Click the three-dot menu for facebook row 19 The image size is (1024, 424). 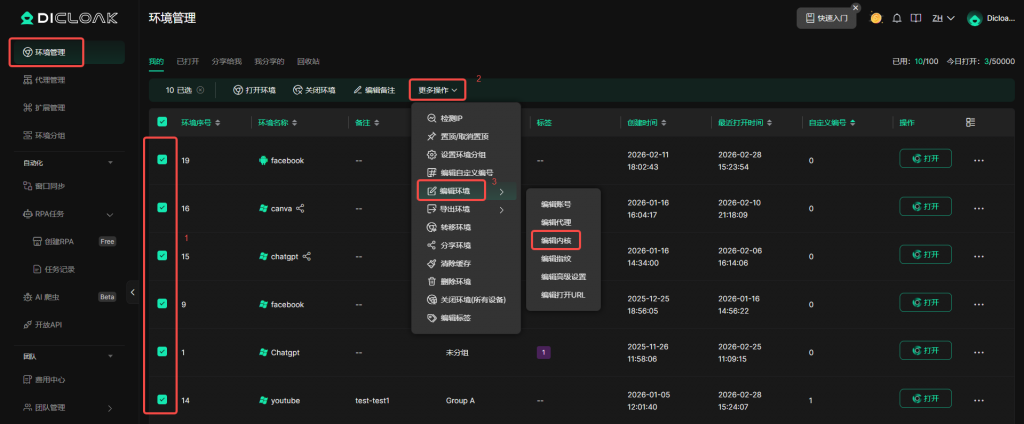(979, 160)
